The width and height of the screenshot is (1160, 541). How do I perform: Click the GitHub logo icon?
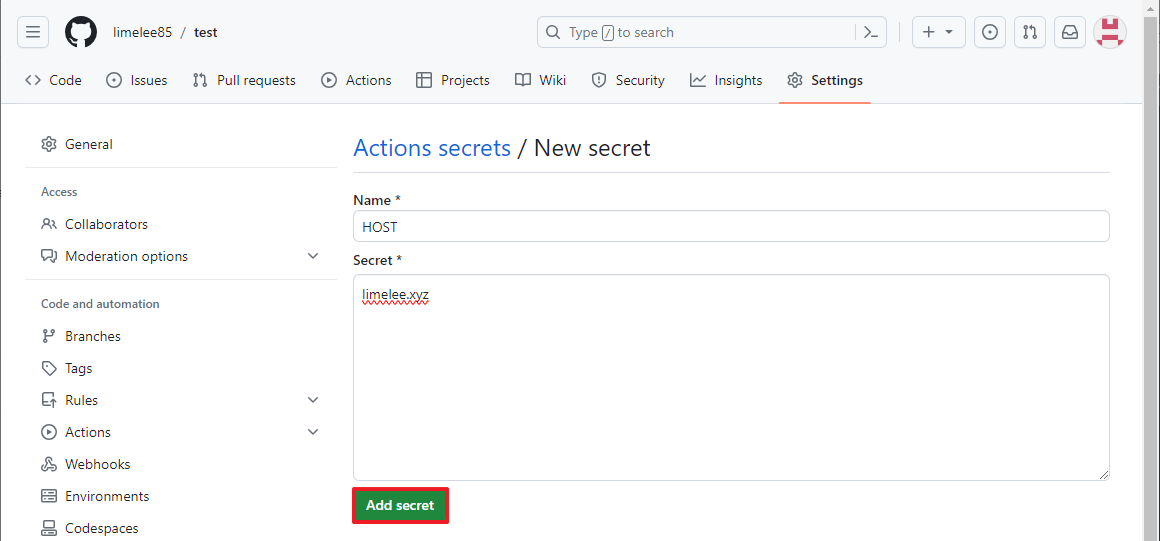click(x=81, y=33)
